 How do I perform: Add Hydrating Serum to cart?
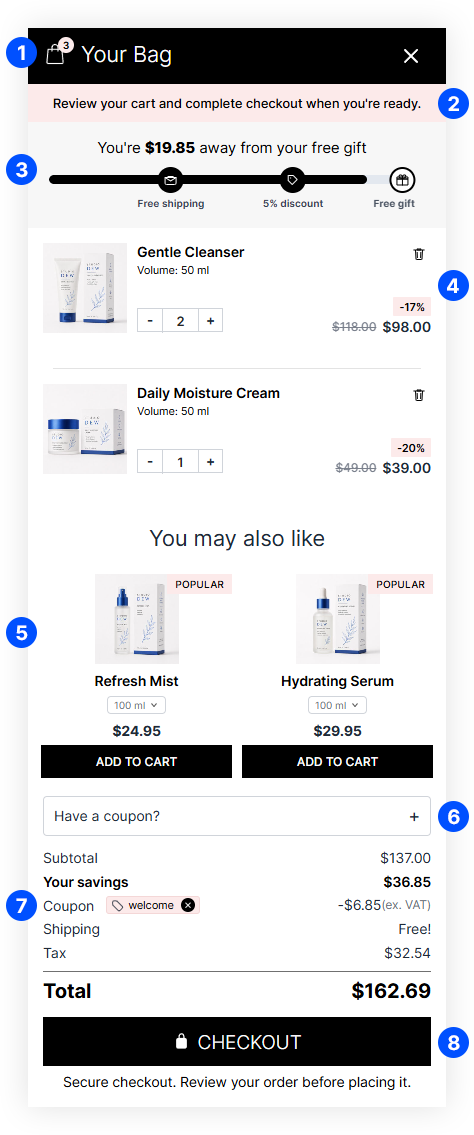click(x=337, y=761)
